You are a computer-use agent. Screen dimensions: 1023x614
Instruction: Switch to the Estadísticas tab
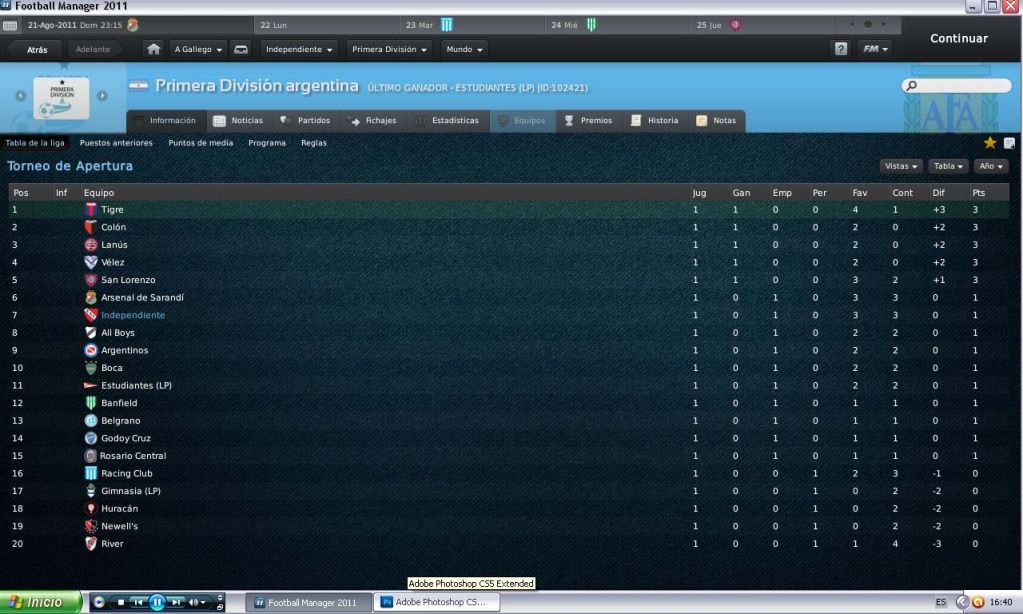coord(448,121)
